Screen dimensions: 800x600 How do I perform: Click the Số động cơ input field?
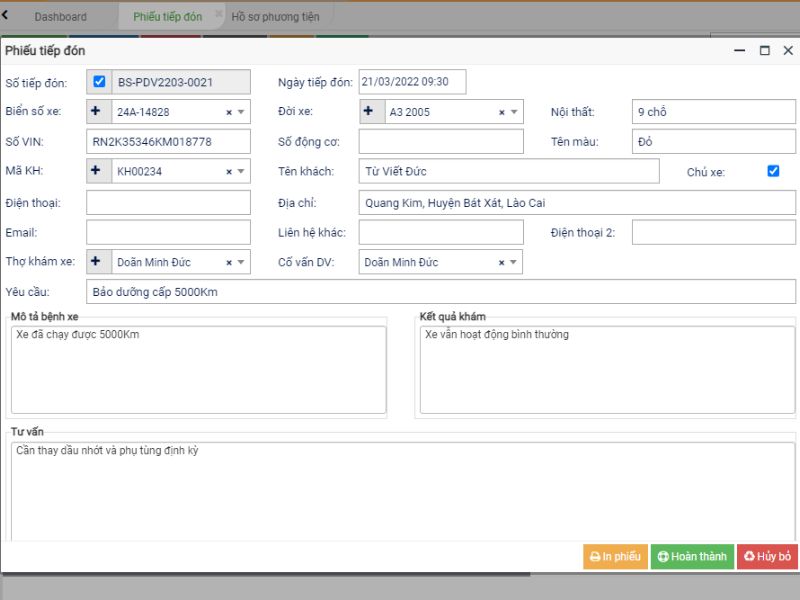(x=441, y=142)
